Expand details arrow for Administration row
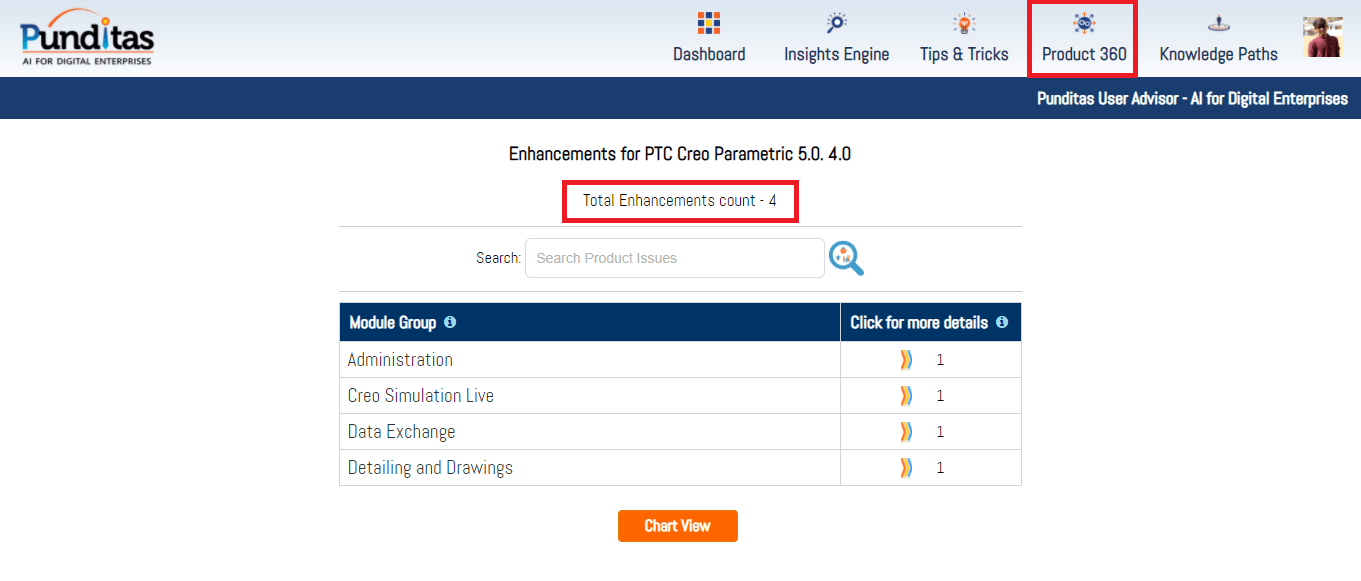This screenshot has width=1361, height=581. click(x=906, y=360)
